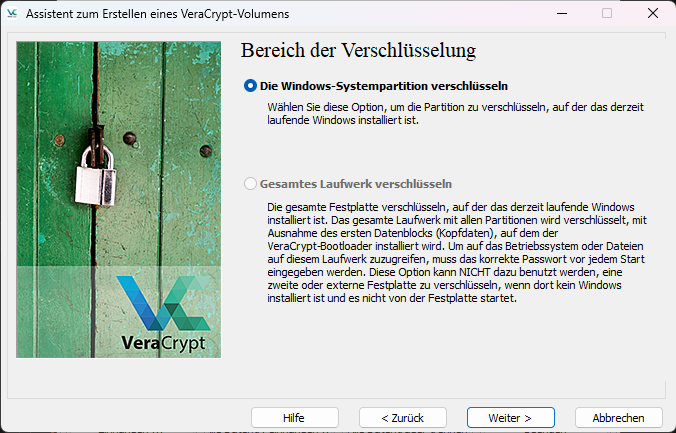Cancel the wizard with Abbrechen
676x433 pixels.
tap(619, 418)
